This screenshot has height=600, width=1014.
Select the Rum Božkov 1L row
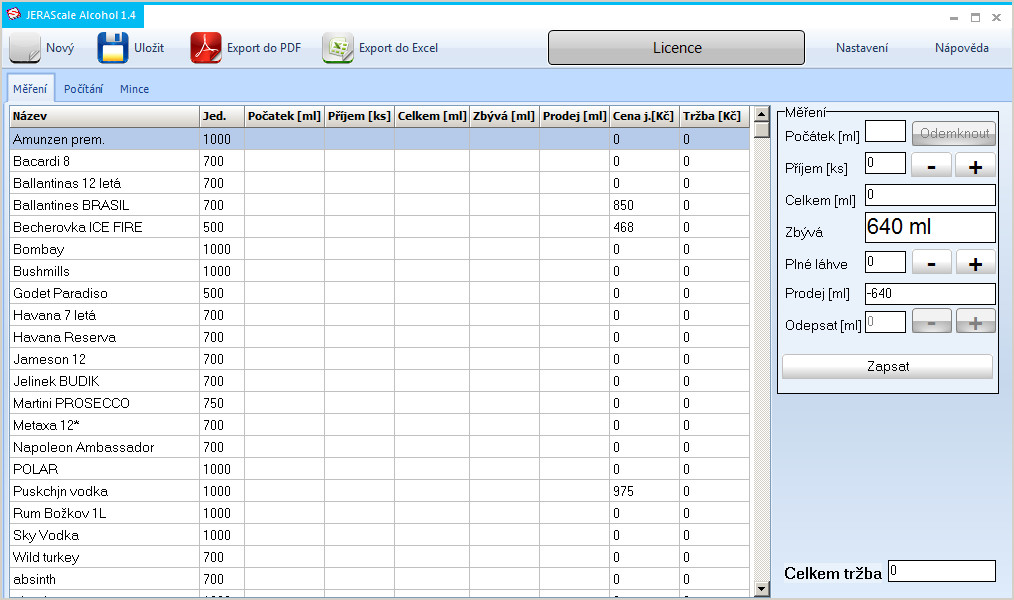[x=380, y=513]
